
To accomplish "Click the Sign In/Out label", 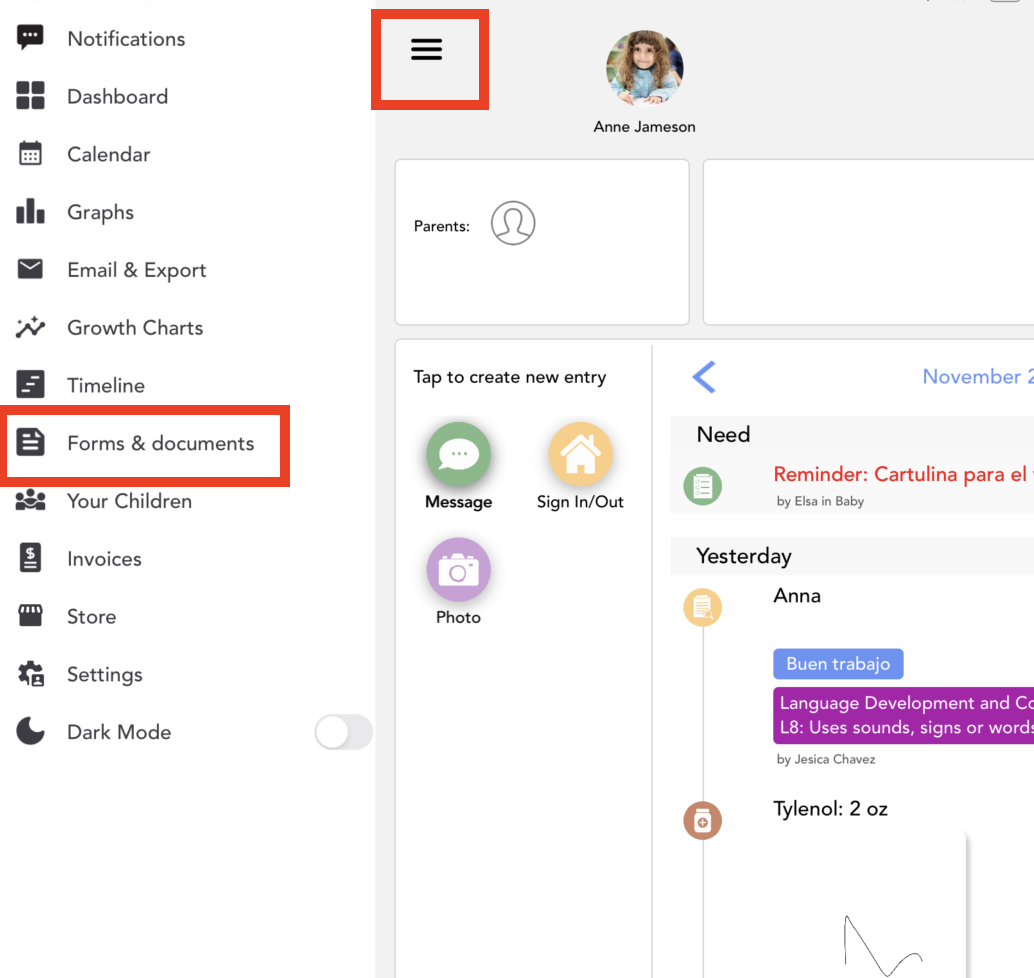I will [580, 502].
